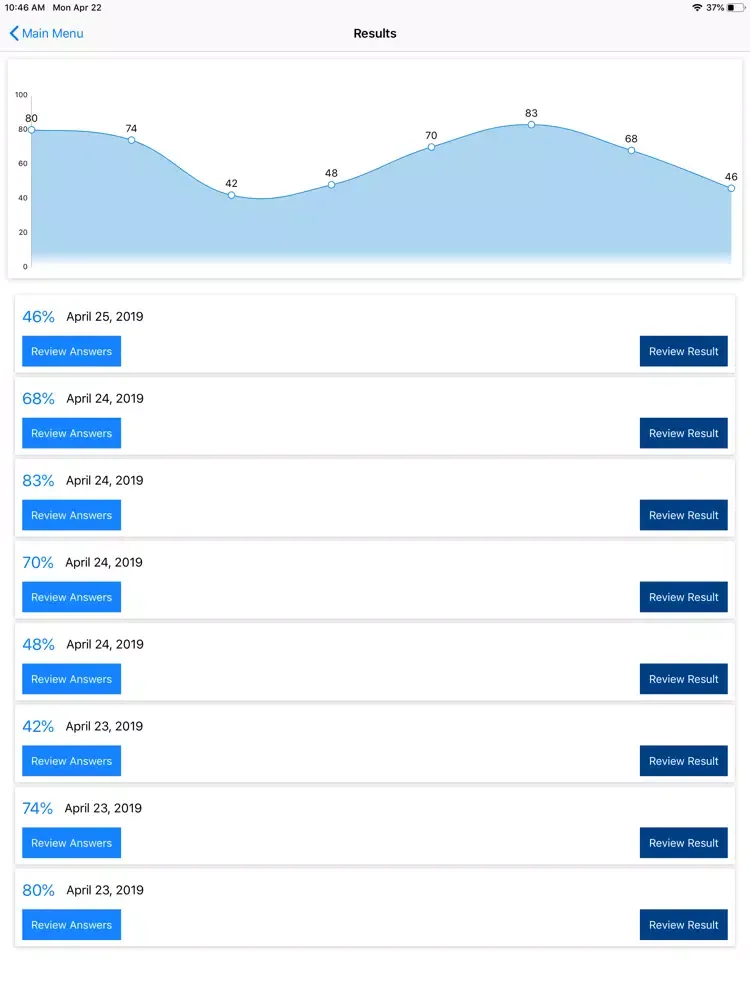The image size is (750, 1000).
Task: Open Review Result for the 46% score
Action: coord(683,351)
